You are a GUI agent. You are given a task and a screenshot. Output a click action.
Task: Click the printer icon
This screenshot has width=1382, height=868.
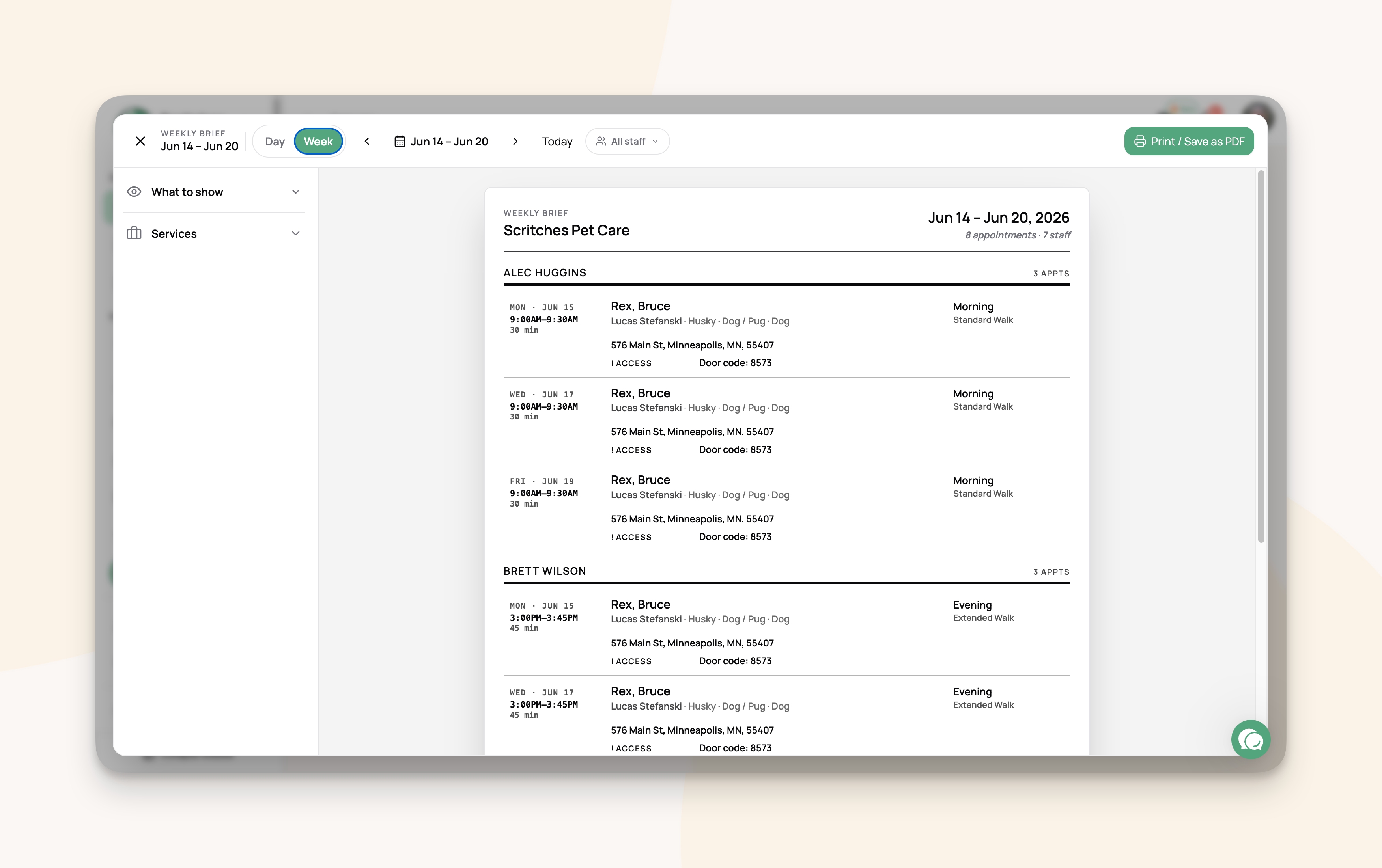click(x=1140, y=141)
